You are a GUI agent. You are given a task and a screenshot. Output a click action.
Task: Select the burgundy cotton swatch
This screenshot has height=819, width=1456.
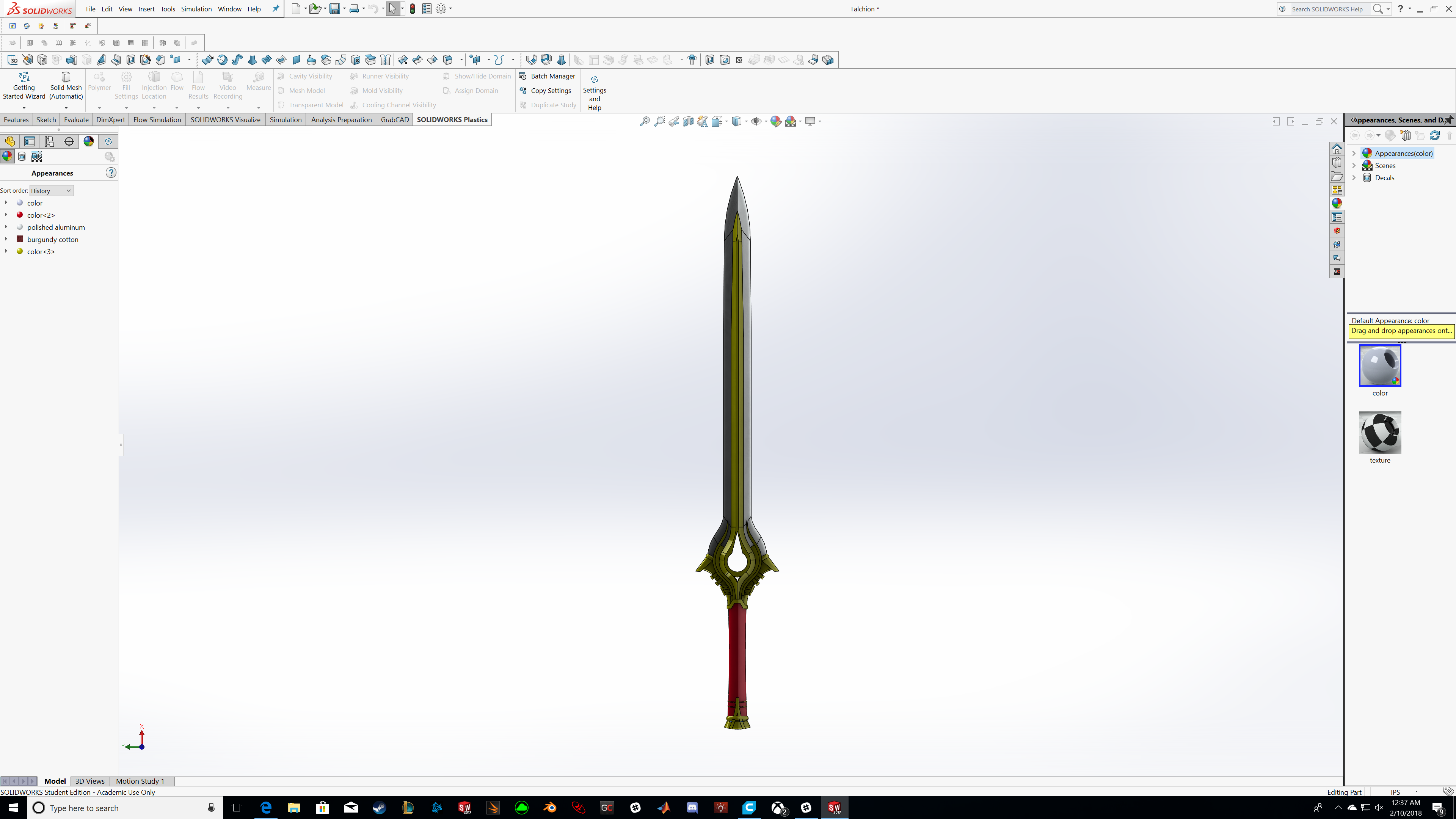point(20,239)
